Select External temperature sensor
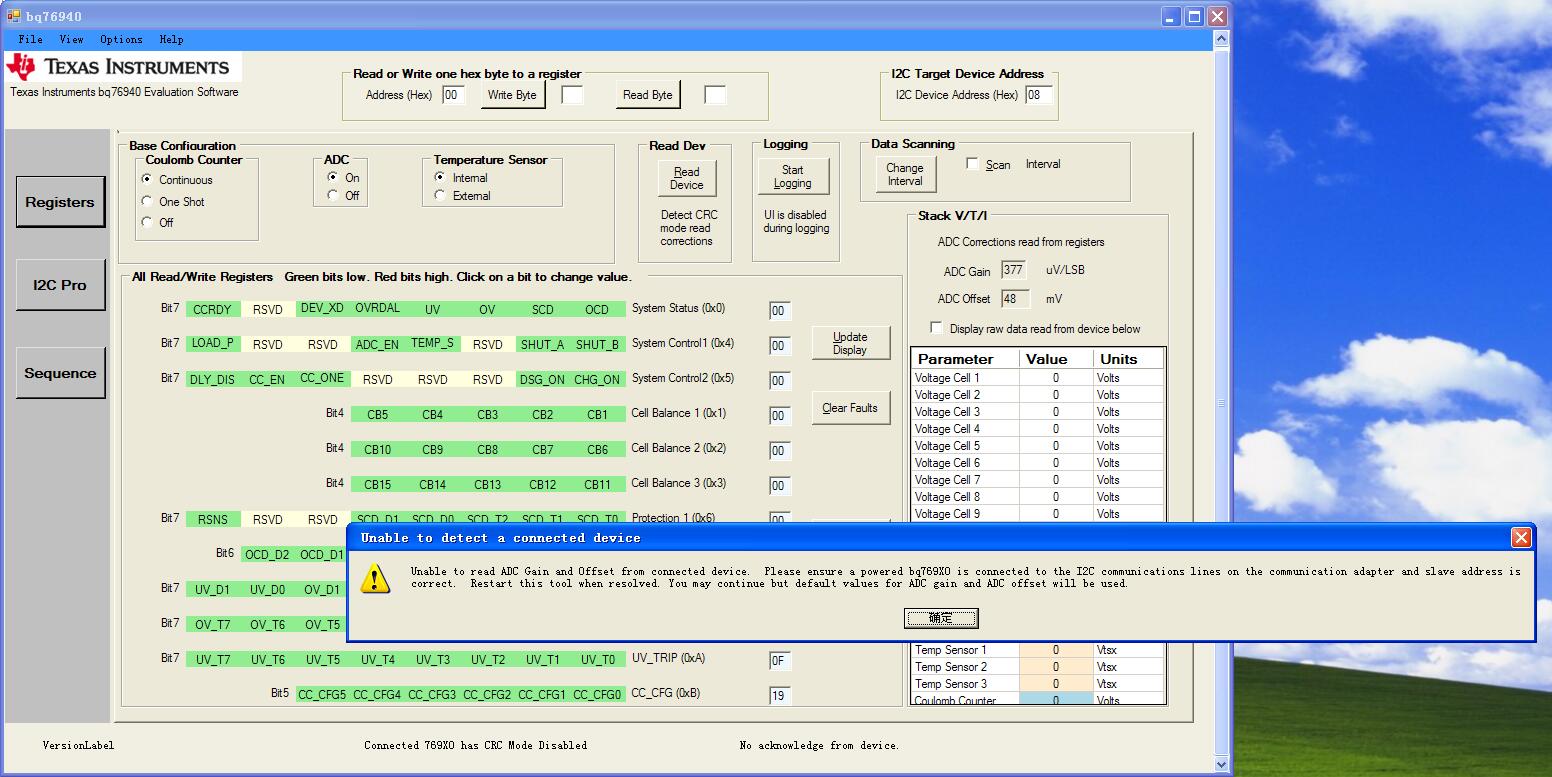The image size is (1552, 777). [462, 196]
